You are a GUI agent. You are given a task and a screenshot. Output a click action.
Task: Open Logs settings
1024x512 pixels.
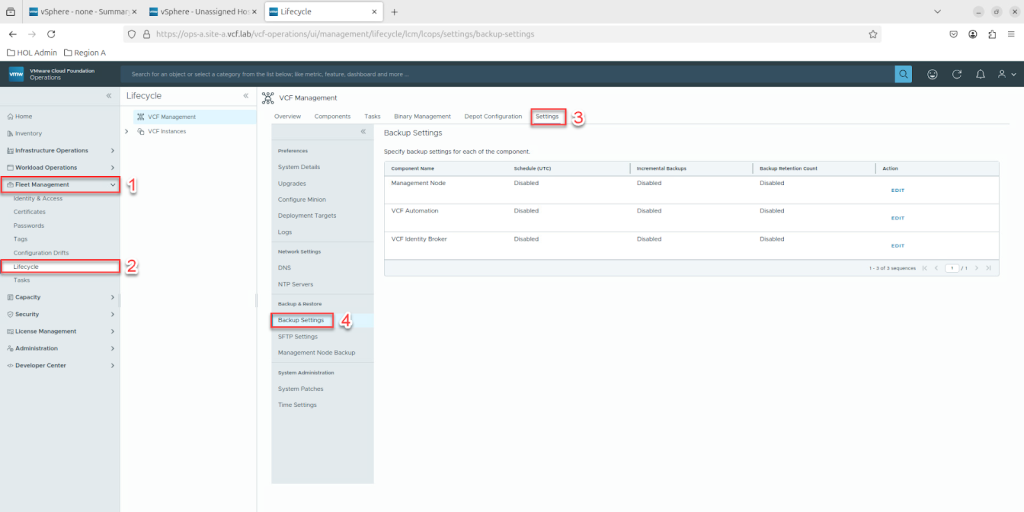tap(285, 232)
